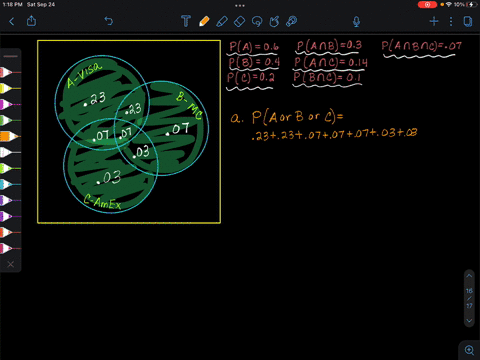Choose the cyan pen preset
This screenshot has width=480, height=360.
point(10,184)
